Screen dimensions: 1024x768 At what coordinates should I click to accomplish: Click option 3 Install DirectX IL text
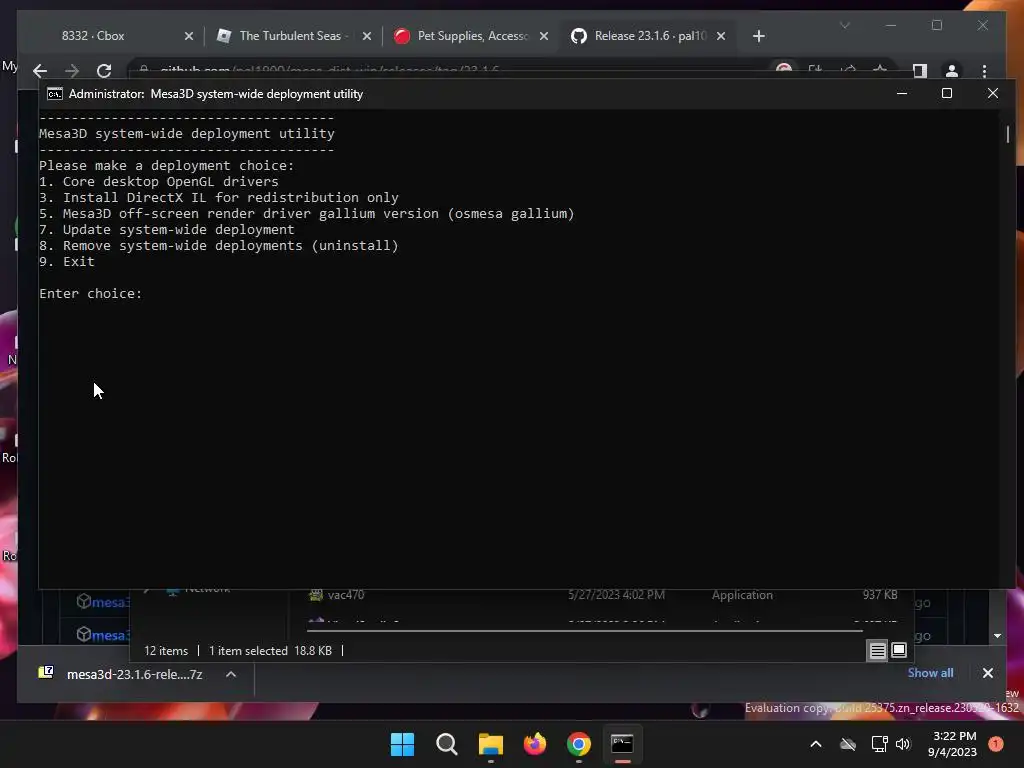pos(219,197)
